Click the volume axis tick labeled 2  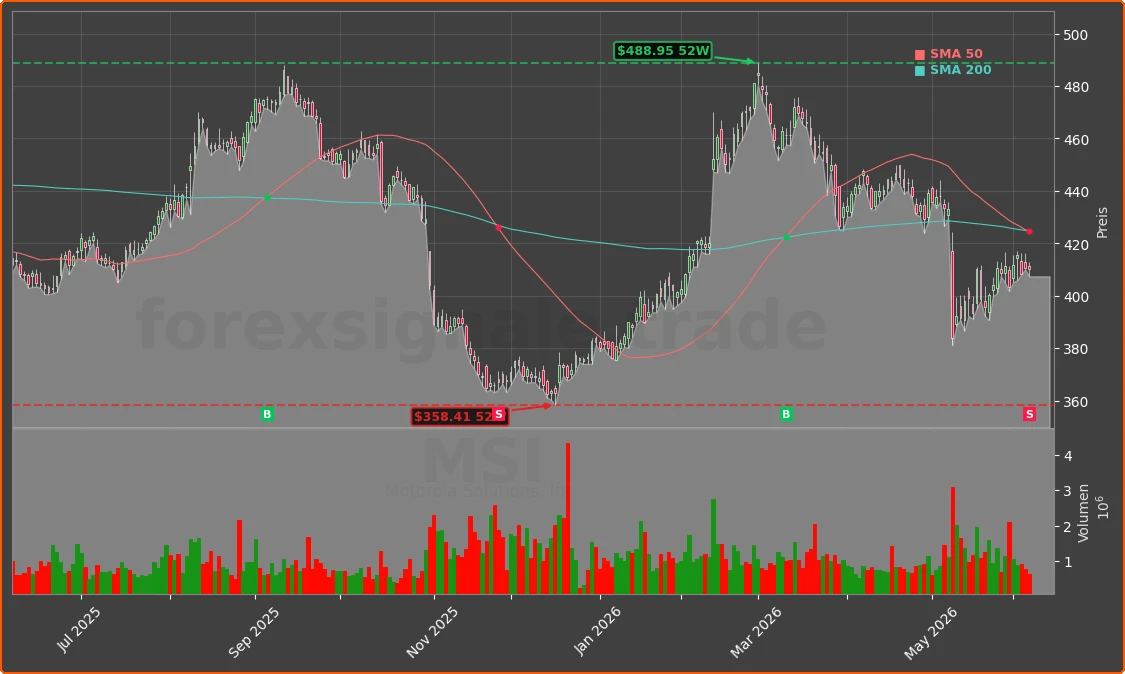[x=1068, y=528]
